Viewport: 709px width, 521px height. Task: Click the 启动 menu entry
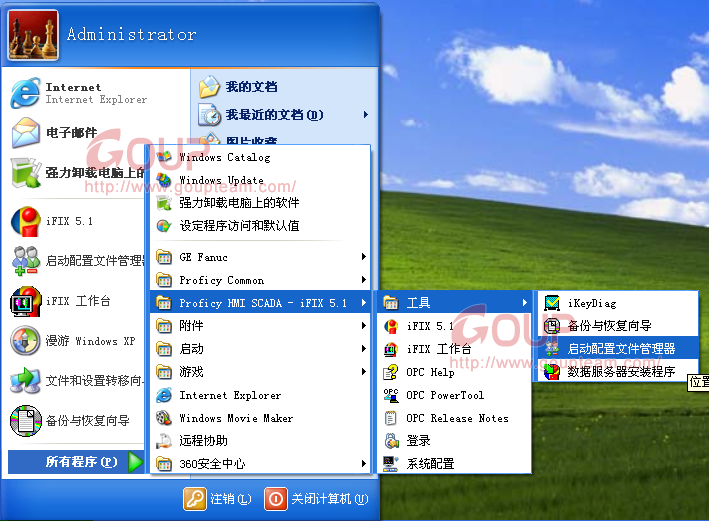[x=260, y=349]
